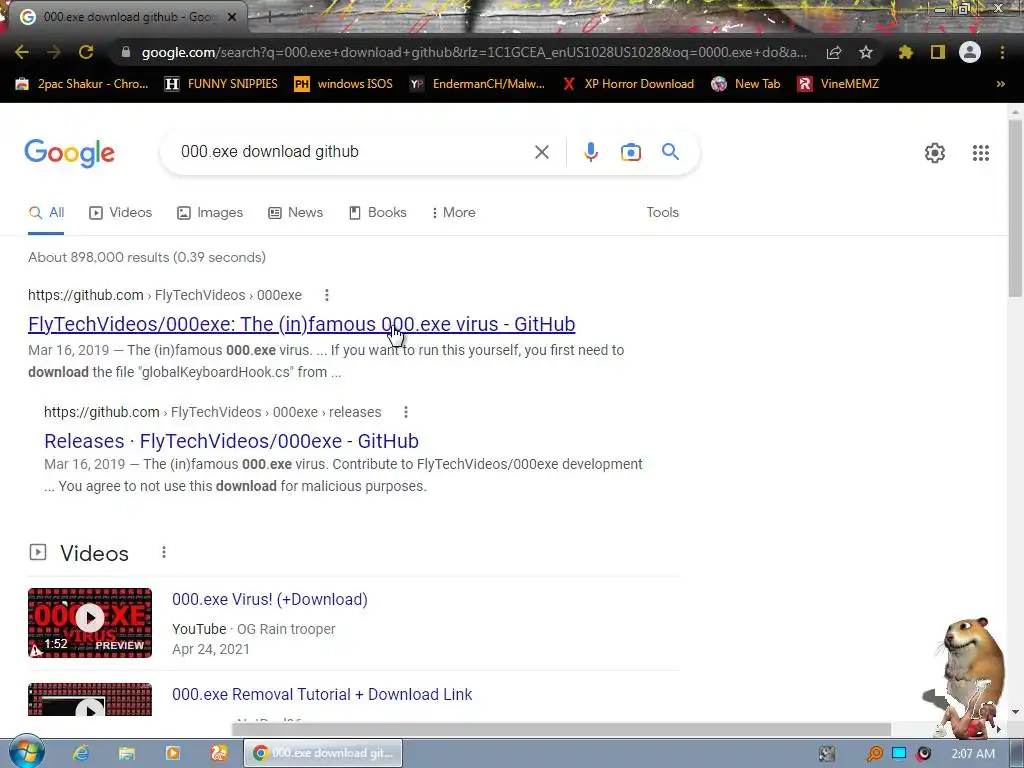Viewport: 1024px width, 768px height.
Task: Open the windows ISOS bookmark
Action: (344, 84)
